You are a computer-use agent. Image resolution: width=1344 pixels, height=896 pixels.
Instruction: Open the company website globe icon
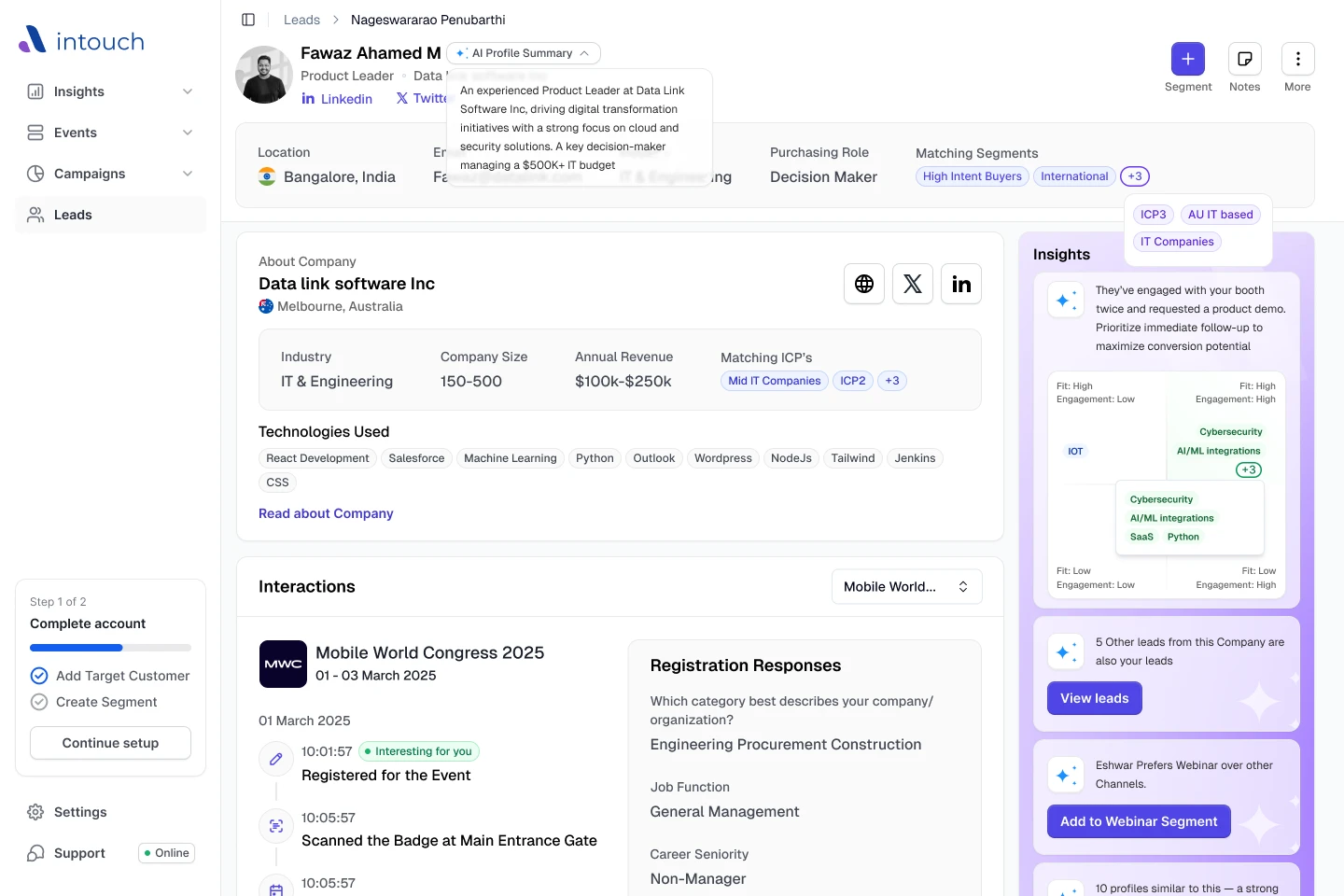click(864, 284)
